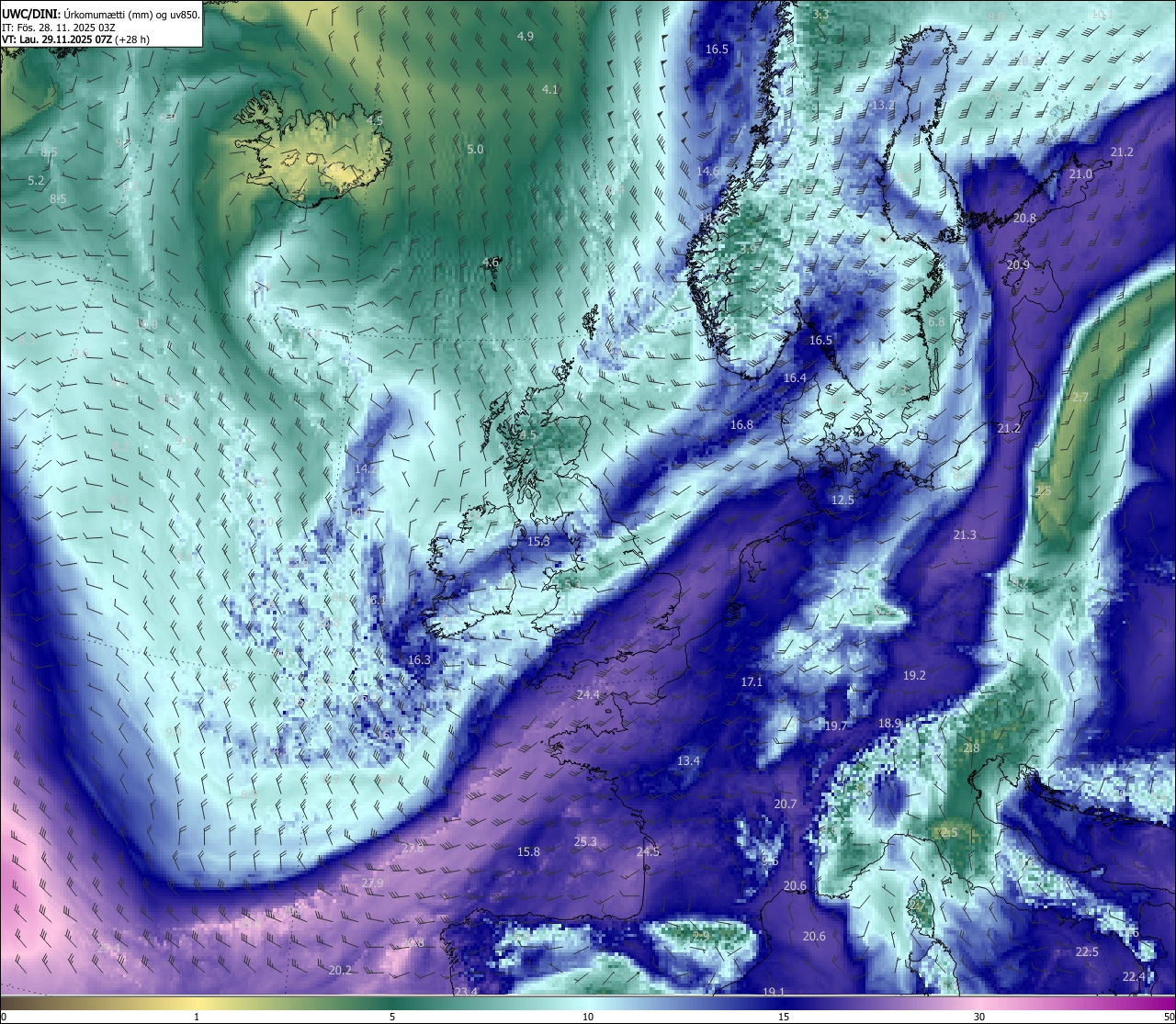The image size is (1176, 1024).
Task: Click the map value '3.9'
Action: tap(749, 249)
